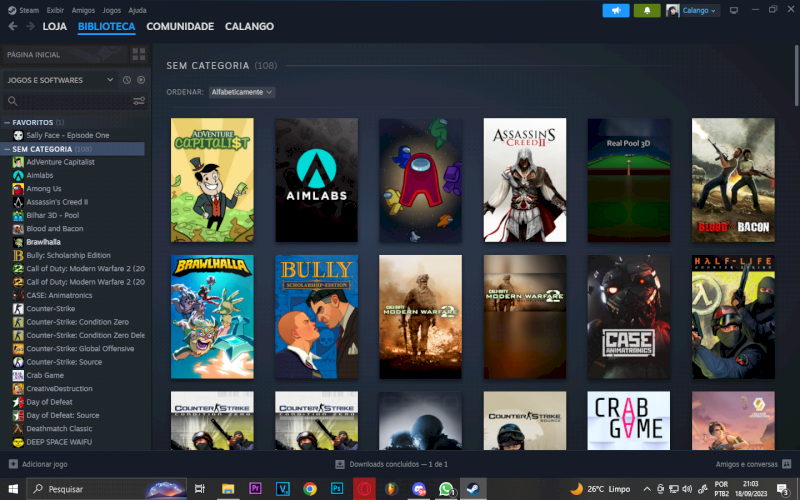Open Steam from the Windows taskbar
800x500 pixels.
click(473, 489)
